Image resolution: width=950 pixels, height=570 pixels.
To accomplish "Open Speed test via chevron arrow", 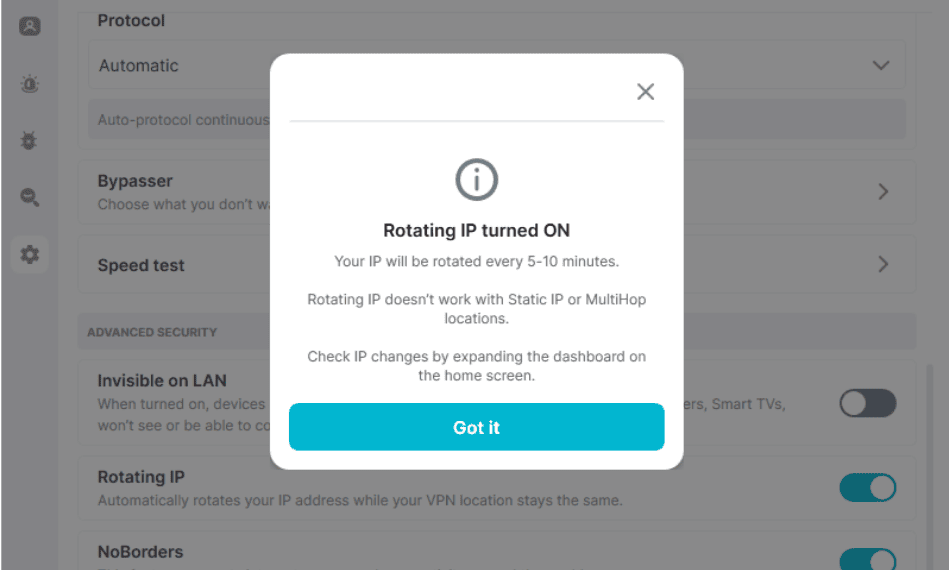I will click(x=883, y=264).
